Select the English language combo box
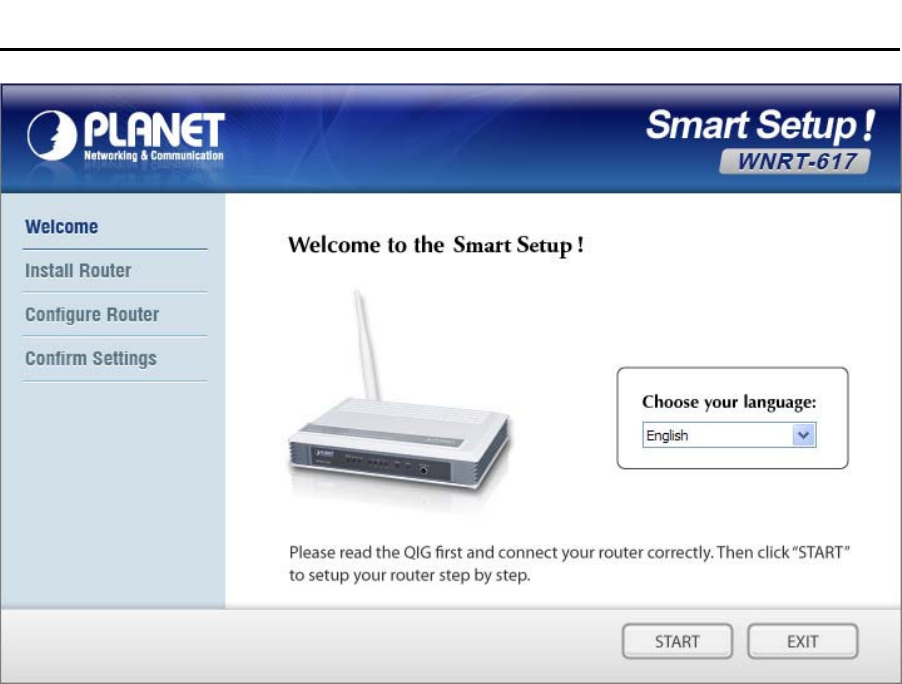The image size is (902, 684). (x=729, y=435)
